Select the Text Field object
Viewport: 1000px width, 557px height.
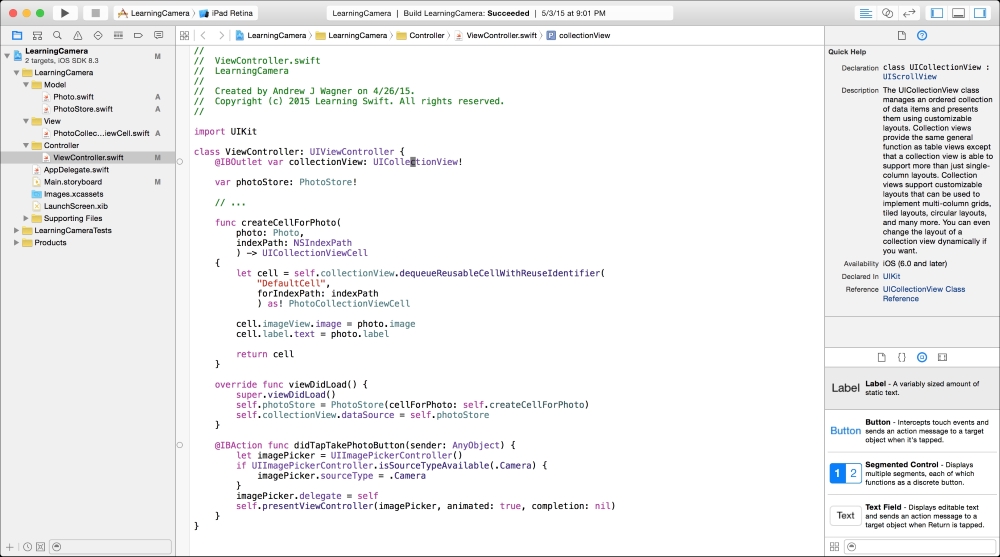[x=912, y=516]
